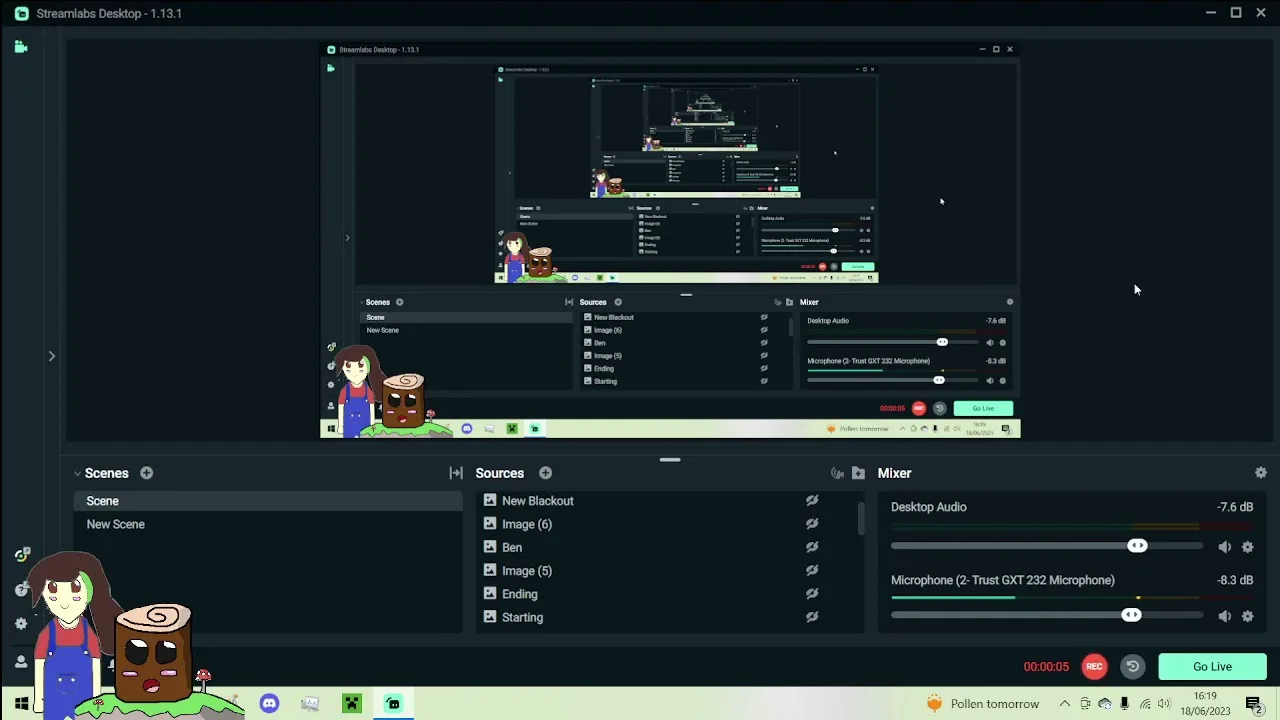Click the -7.6 dB level readout
1280x720 pixels.
tap(1235, 507)
